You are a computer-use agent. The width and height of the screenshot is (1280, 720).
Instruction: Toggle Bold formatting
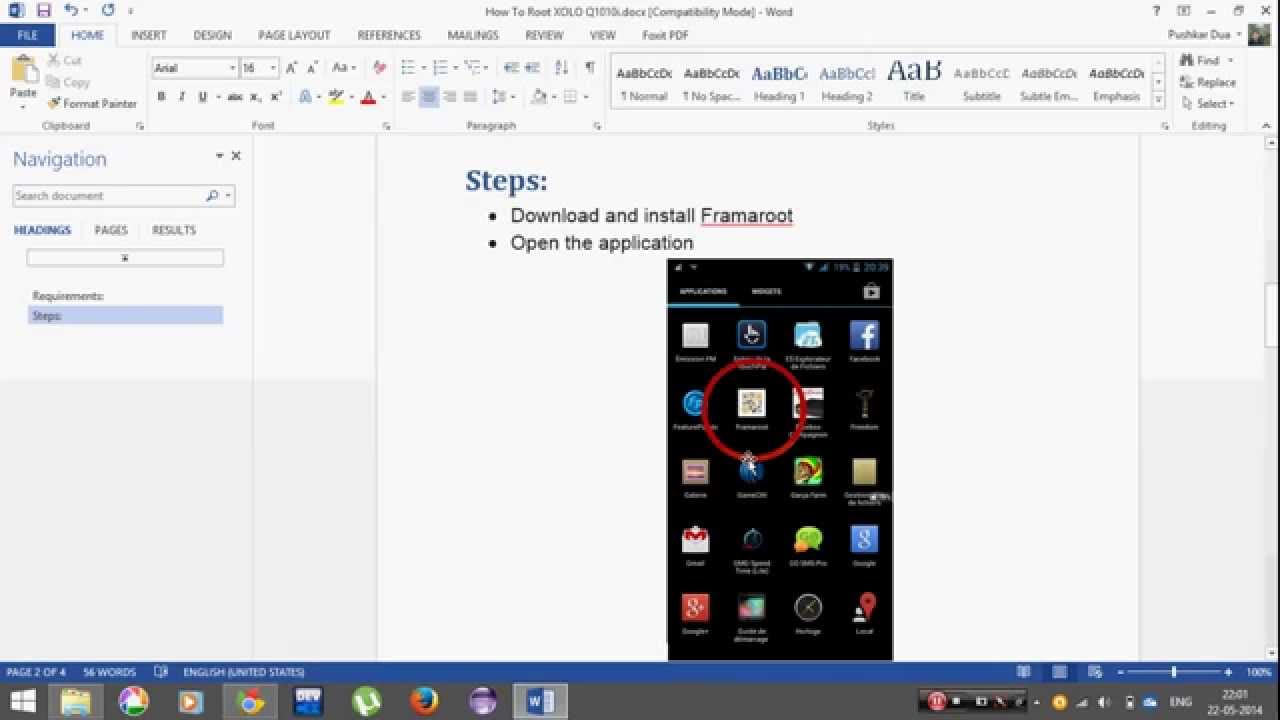click(161, 97)
